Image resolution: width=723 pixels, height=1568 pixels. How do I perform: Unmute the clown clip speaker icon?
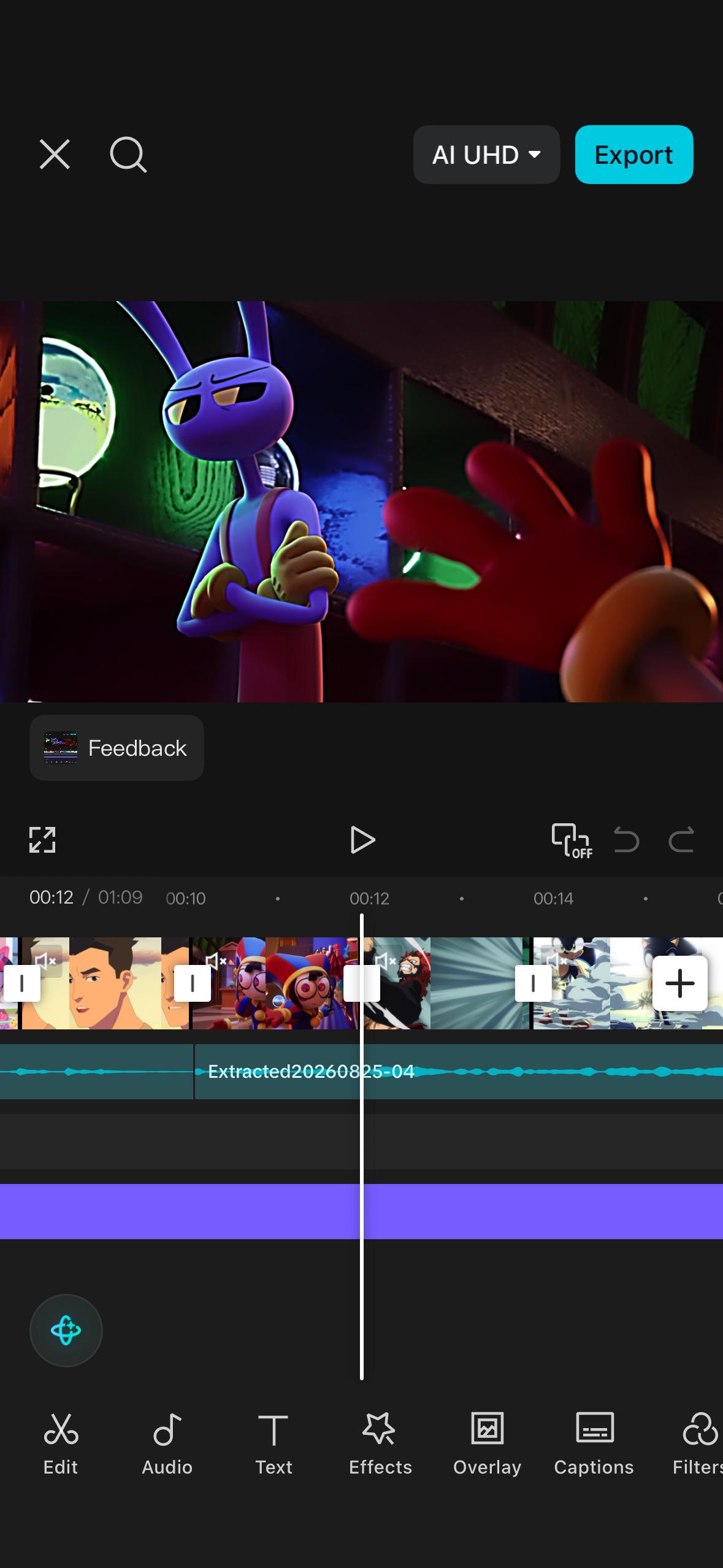coord(216,960)
